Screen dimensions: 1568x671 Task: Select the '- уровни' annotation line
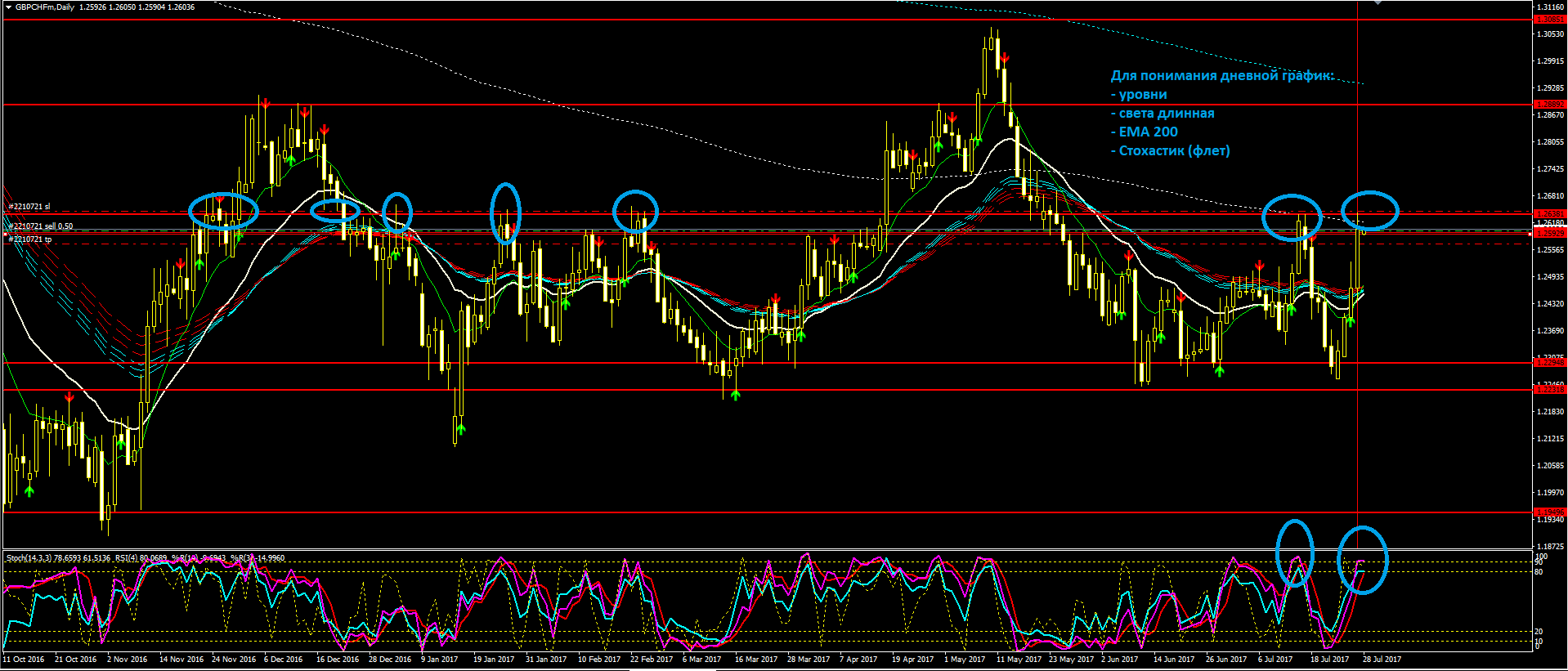tap(1139, 94)
